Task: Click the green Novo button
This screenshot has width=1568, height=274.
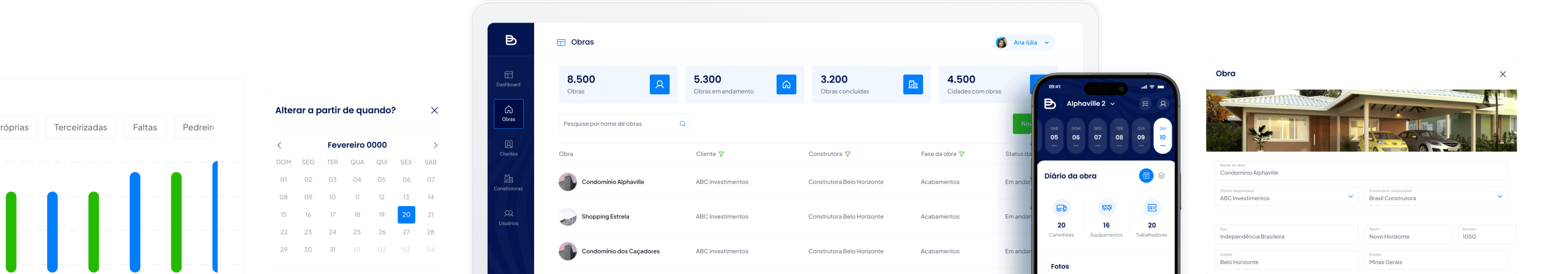Action: (1022, 124)
